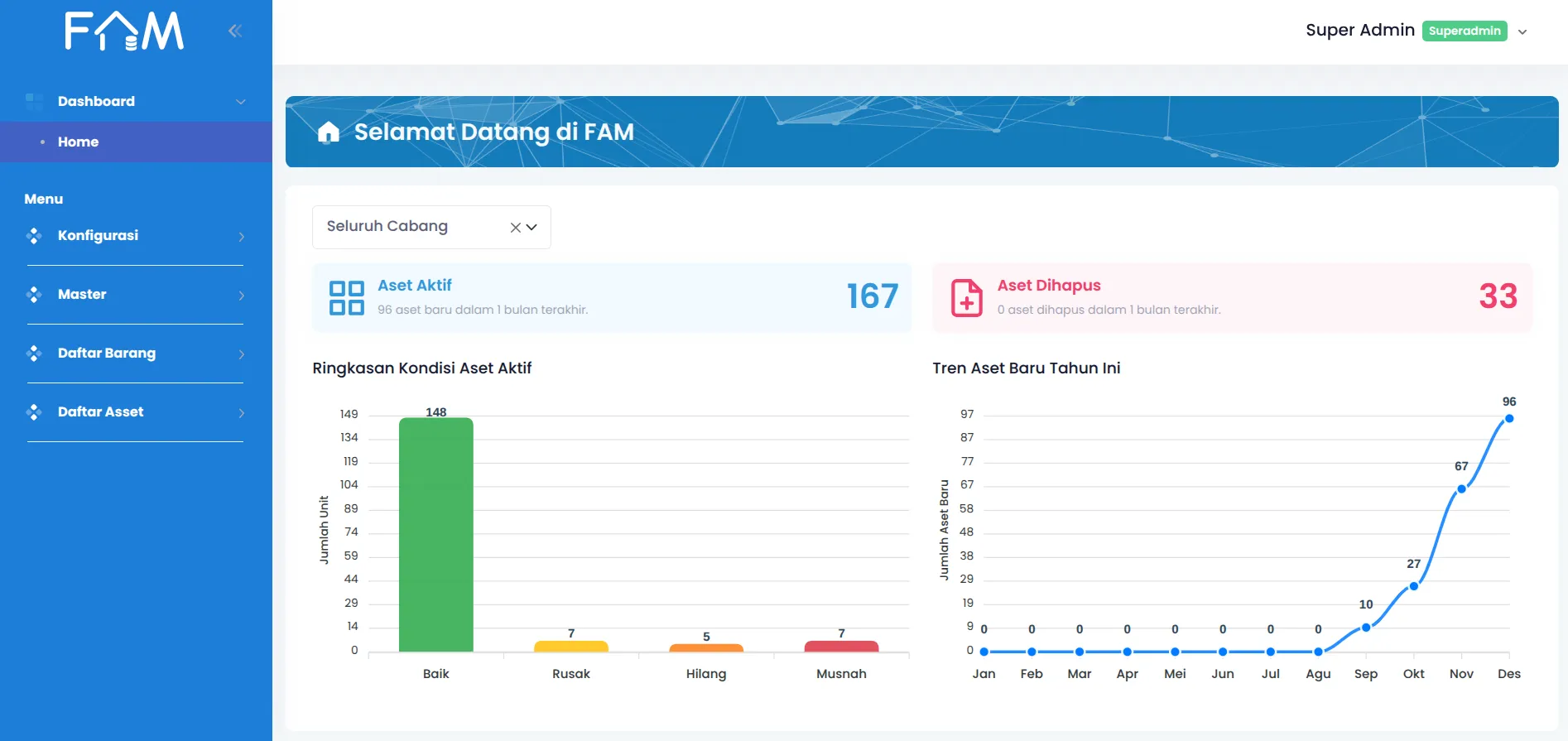Click the 167 active asset count
Screen dimensions: 1568x741
[x=872, y=296]
